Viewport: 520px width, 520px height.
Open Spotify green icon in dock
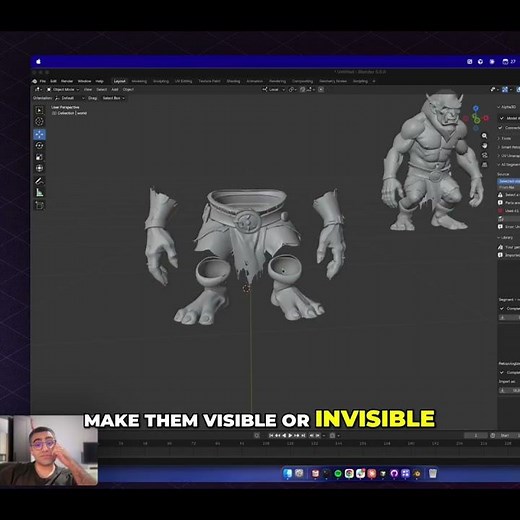(338, 473)
